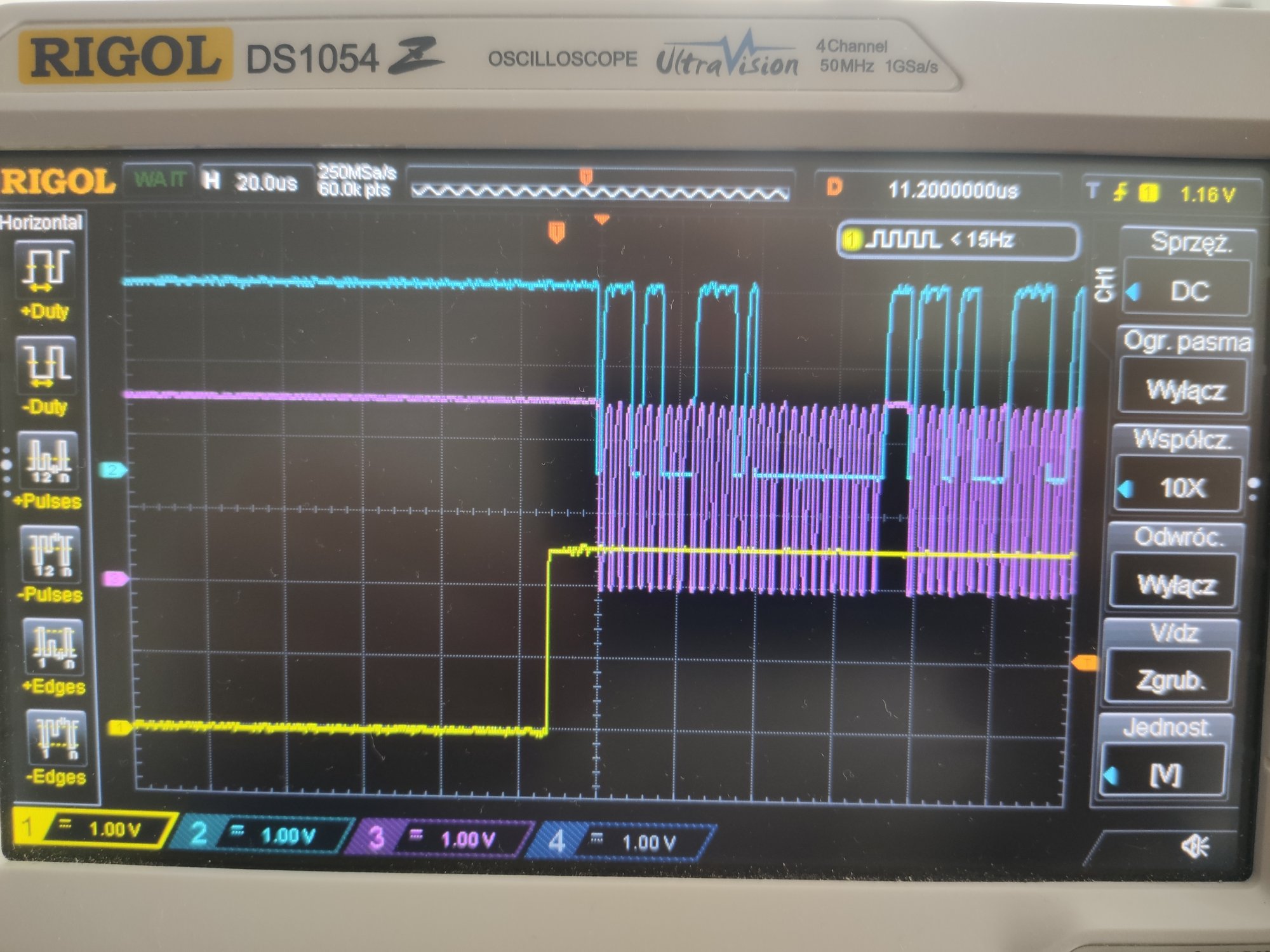Click the 60.0k pts memory depth readout
Screen dimensions: 1270x952
coord(354,189)
